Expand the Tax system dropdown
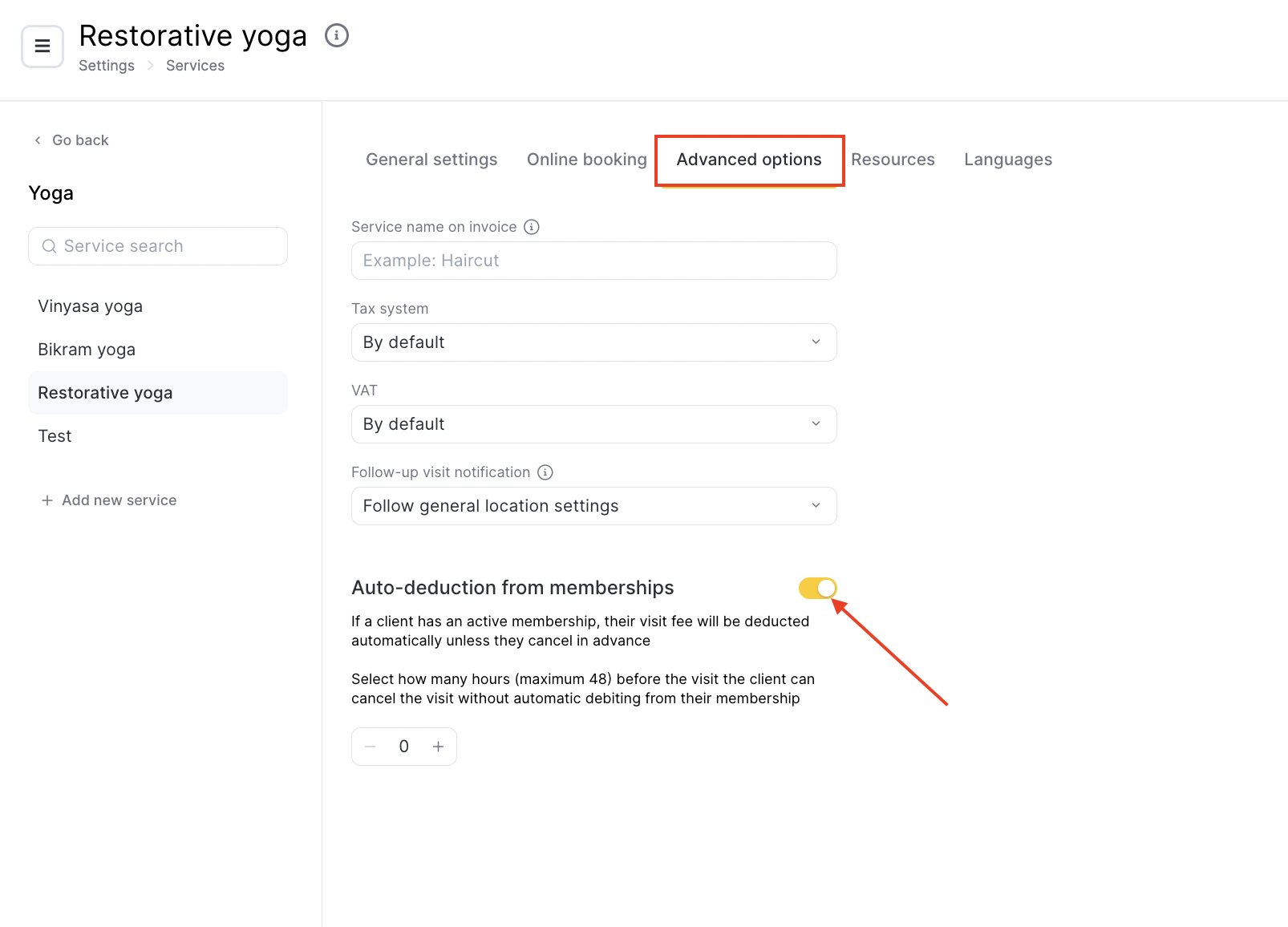This screenshot has width=1288, height=927. point(593,342)
